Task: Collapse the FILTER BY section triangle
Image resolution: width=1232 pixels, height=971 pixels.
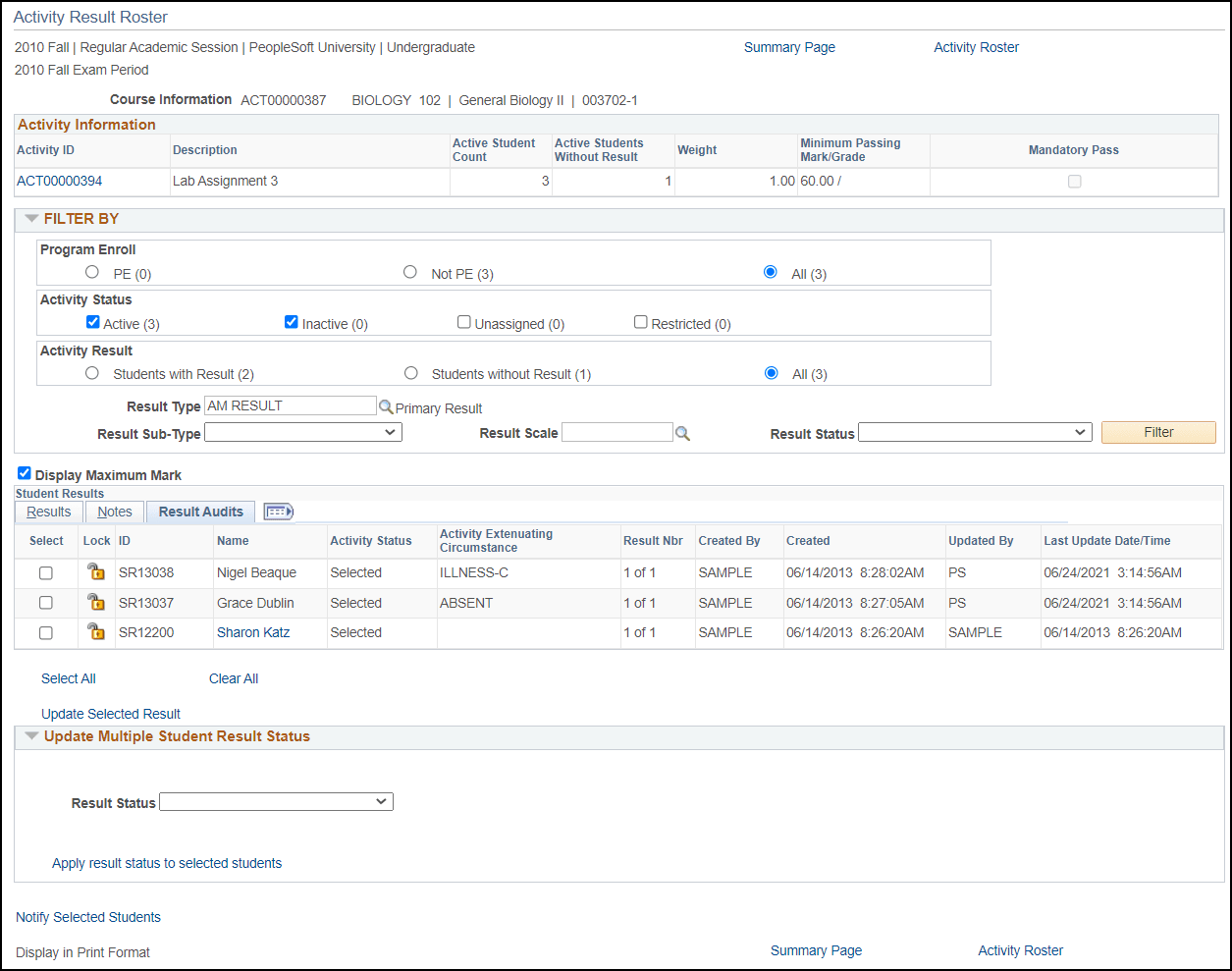Action: click(31, 219)
